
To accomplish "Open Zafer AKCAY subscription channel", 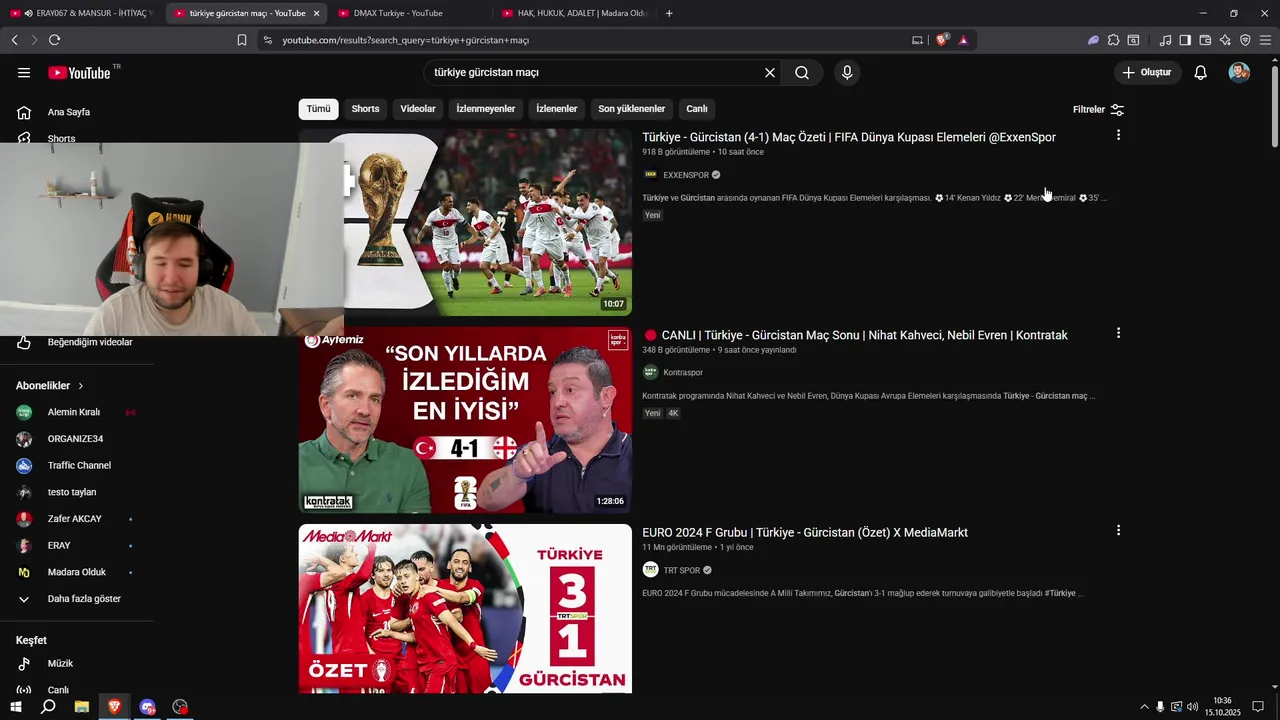I will (x=76, y=519).
